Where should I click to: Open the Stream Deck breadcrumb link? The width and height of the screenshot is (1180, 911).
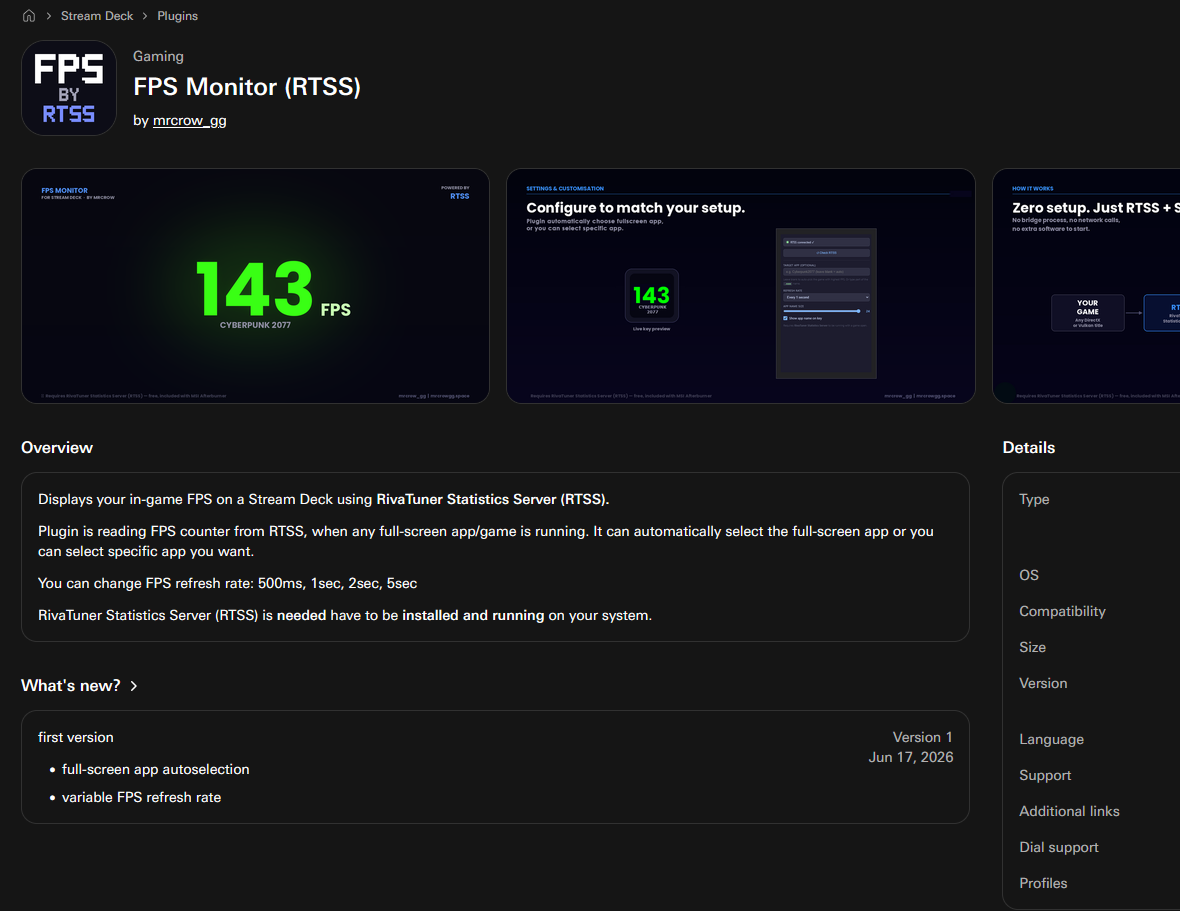96,16
